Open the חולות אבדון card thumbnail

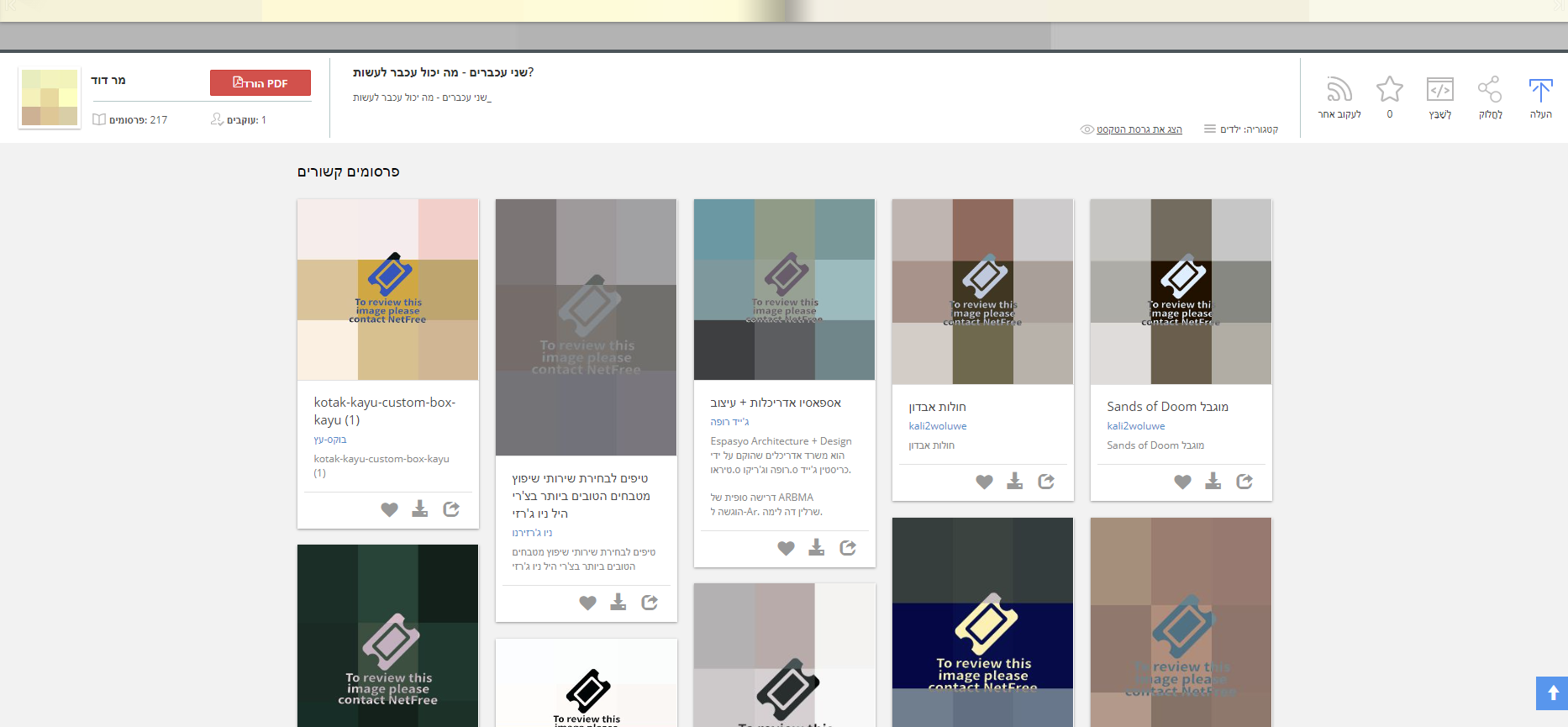coord(983,292)
